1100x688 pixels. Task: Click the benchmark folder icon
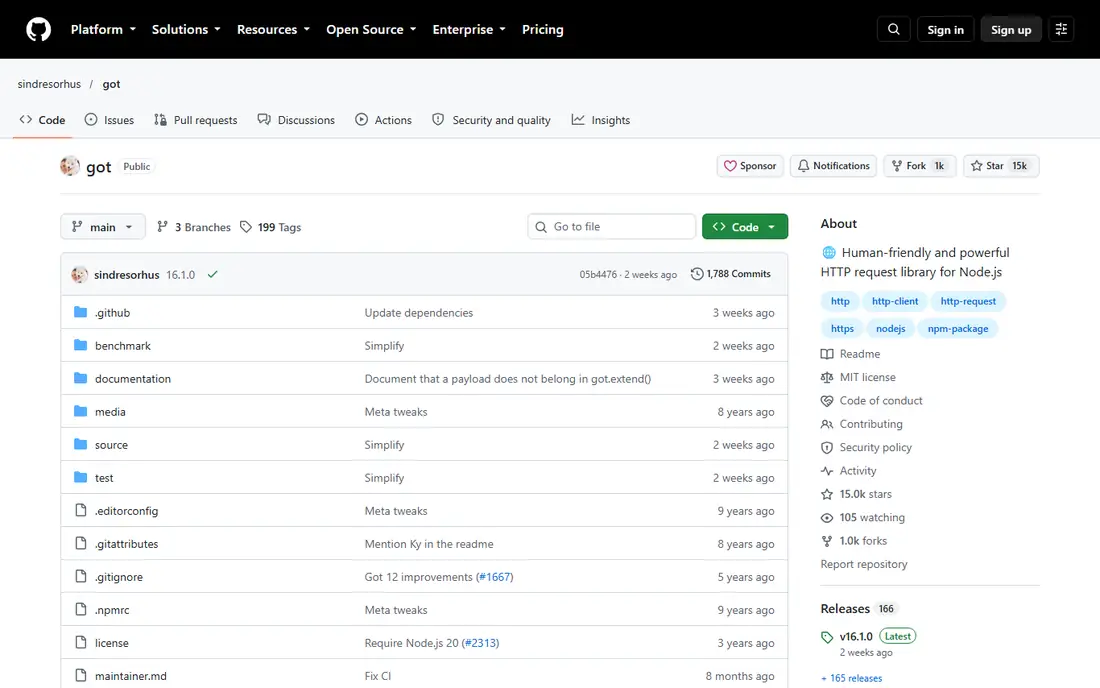(81, 345)
